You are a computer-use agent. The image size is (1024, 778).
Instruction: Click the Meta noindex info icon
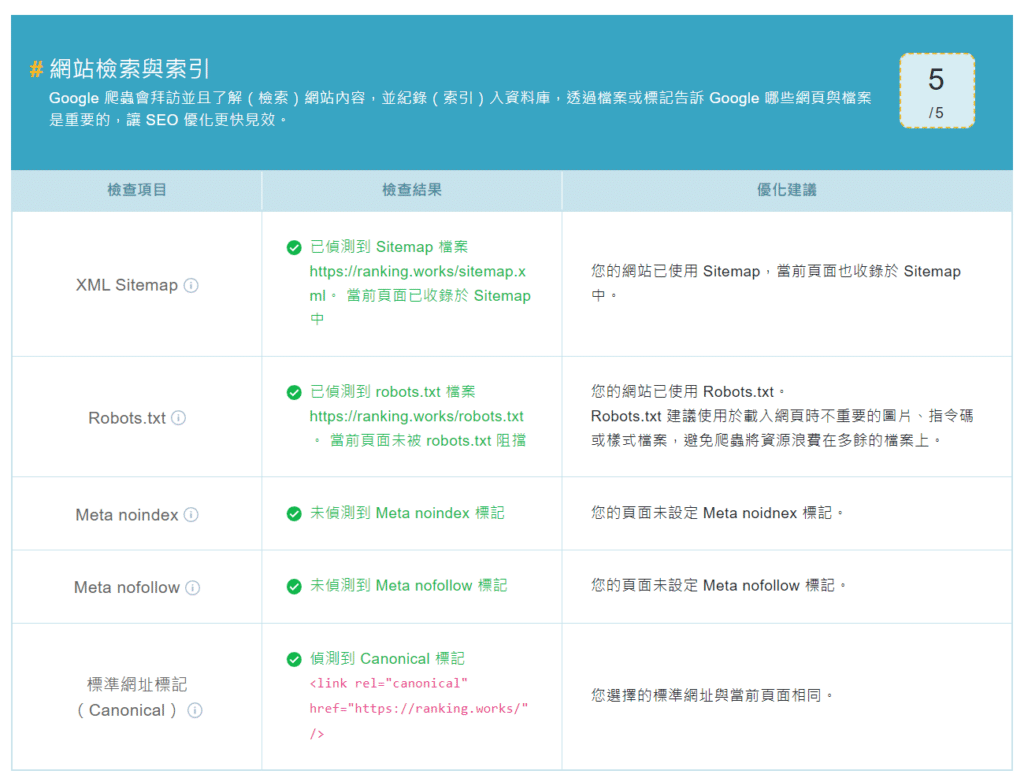[191, 515]
